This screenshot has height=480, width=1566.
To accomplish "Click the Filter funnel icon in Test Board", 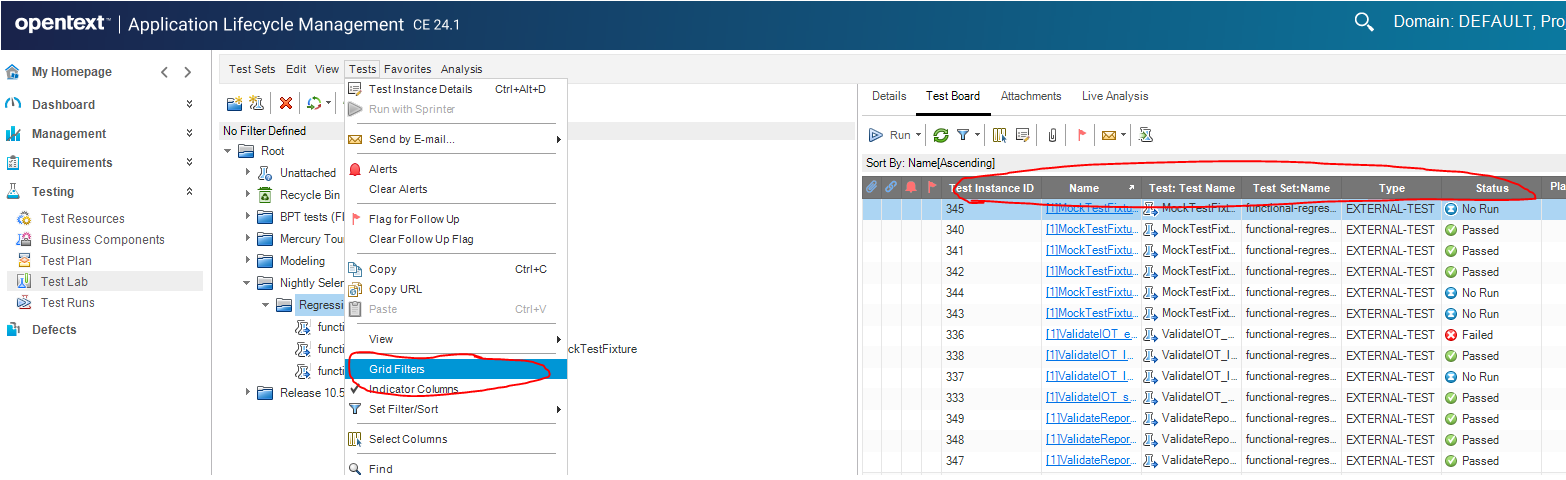I will point(963,135).
